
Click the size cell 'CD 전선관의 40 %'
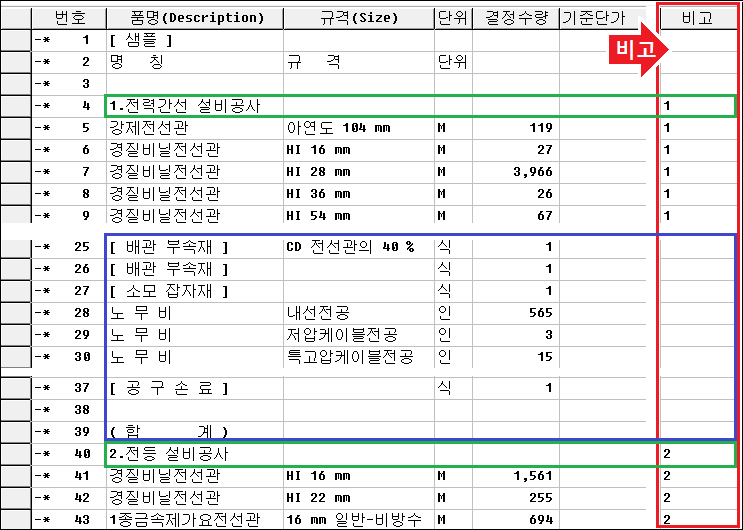[x=359, y=247]
